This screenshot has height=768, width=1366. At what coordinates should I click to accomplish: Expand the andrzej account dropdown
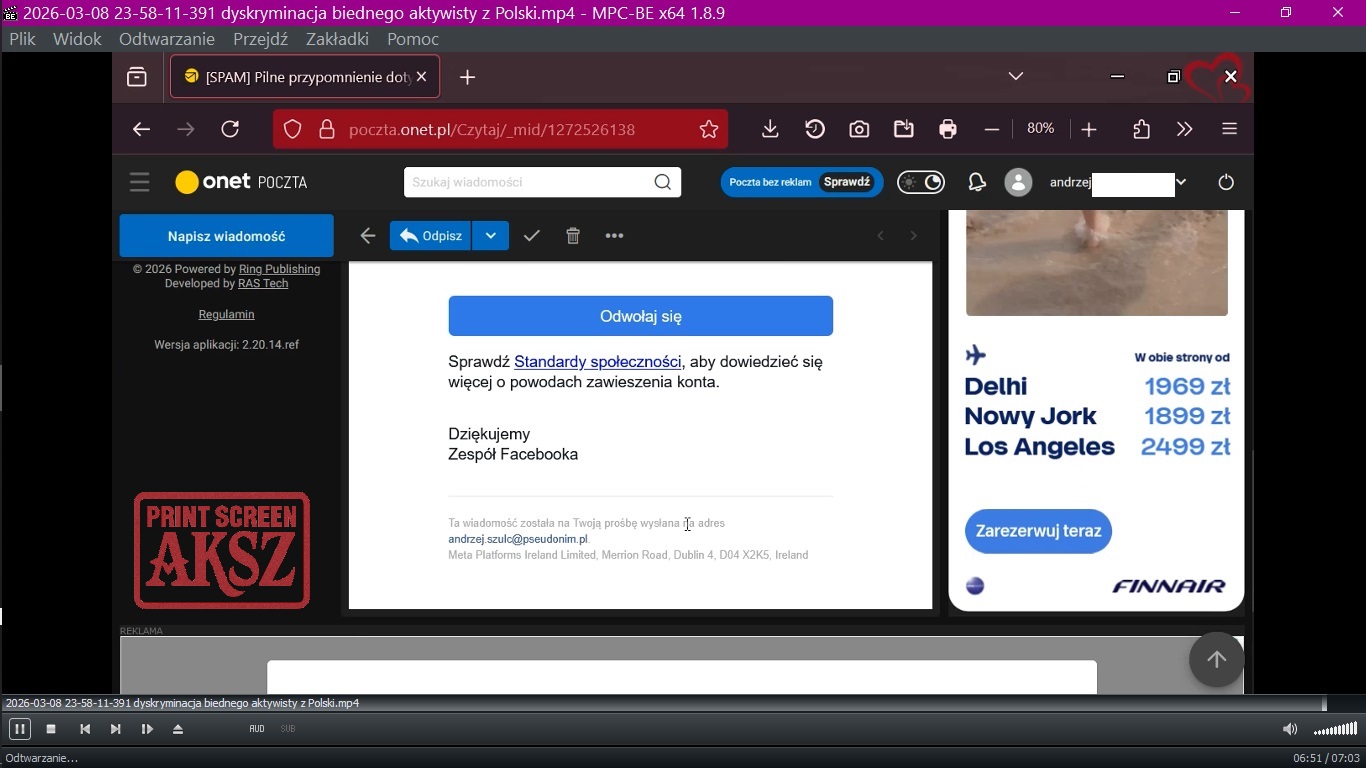pyautogui.click(x=1181, y=182)
